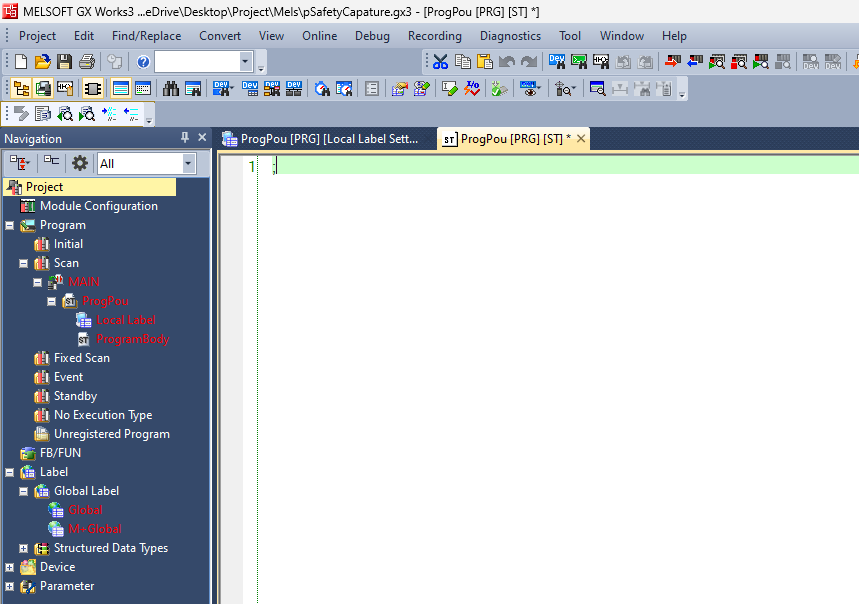This screenshot has width=859, height=604.
Task: Toggle the Connection Destination window button
Action: pyautogui.click(x=43, y=88)
